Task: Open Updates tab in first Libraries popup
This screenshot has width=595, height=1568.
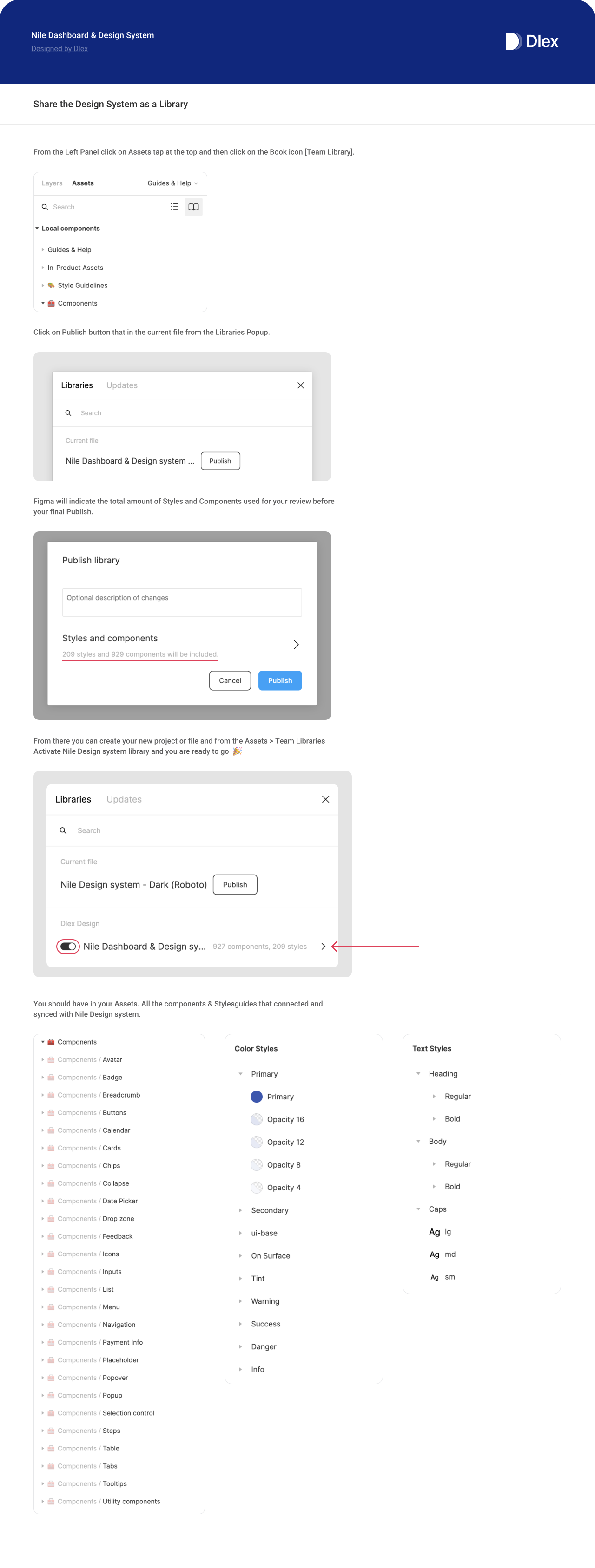Action: point(122,385)
